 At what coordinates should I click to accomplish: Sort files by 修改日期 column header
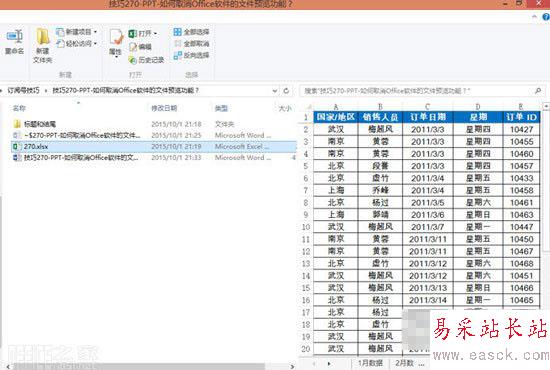click(164, 108)
